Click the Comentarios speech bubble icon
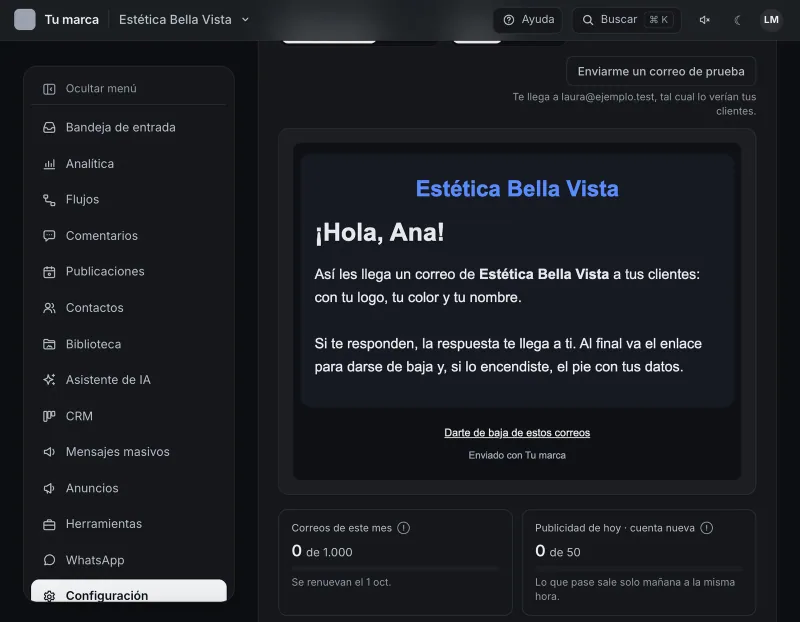This screenshot has height=622, width=800. [49, 236]
